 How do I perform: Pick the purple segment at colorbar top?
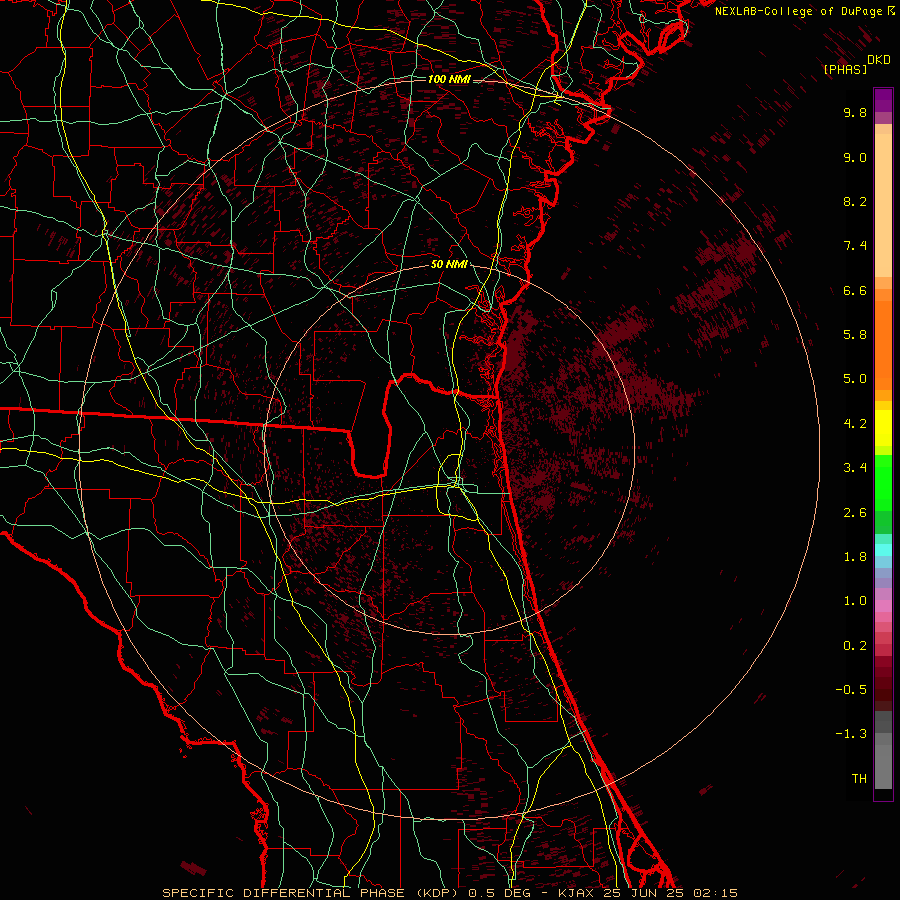(883, 100)
